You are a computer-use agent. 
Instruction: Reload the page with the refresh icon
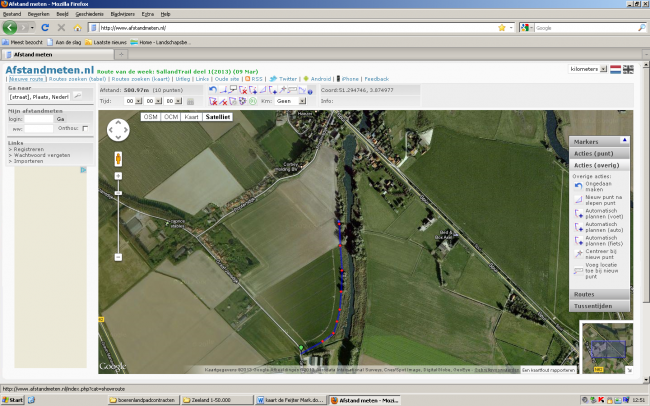(x=45, y=28)
